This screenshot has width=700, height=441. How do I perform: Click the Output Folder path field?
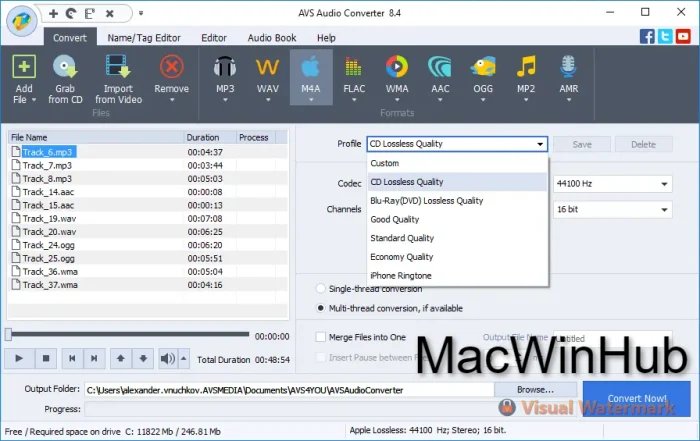coord(289,390)
